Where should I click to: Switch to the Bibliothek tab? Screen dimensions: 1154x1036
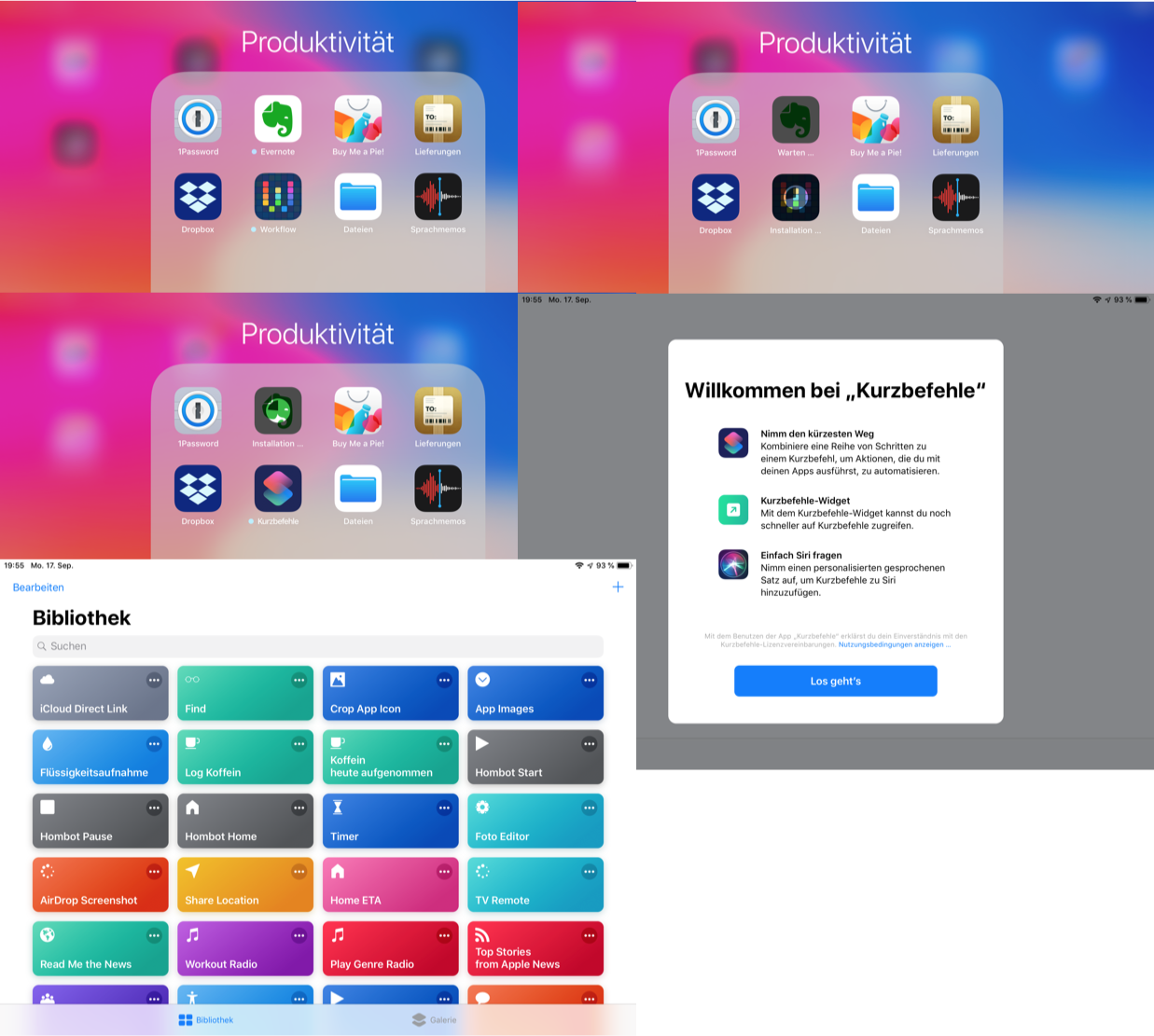206,1019
